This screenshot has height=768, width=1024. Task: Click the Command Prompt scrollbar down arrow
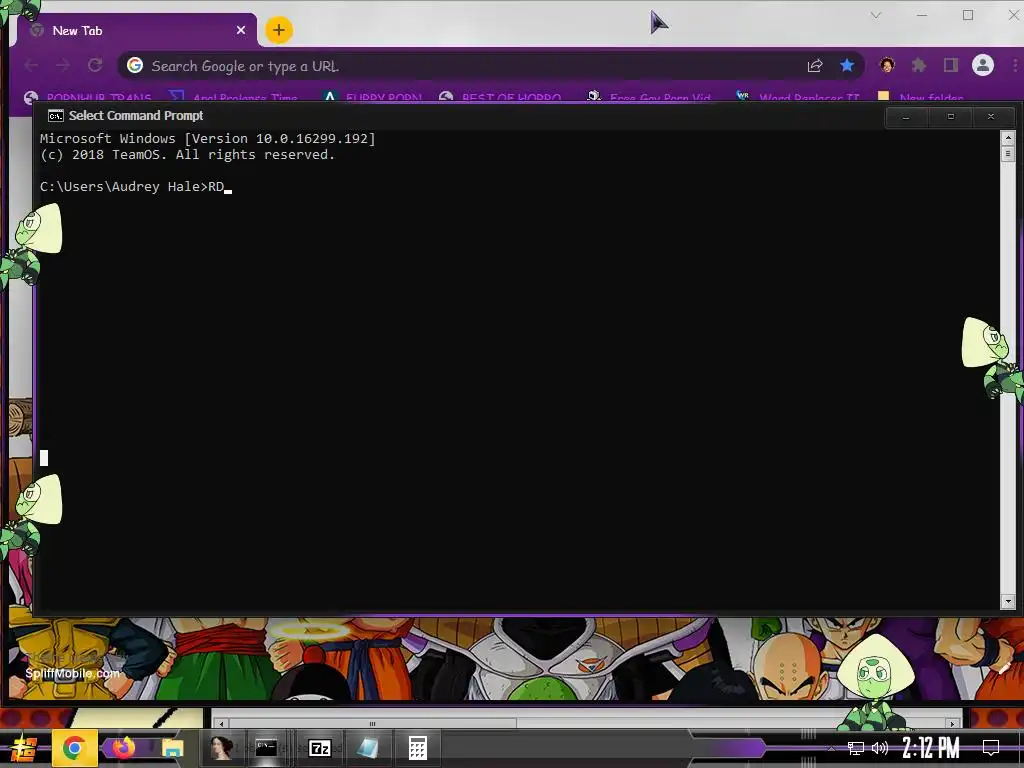pyautogui.click(x=1008, y=601)
